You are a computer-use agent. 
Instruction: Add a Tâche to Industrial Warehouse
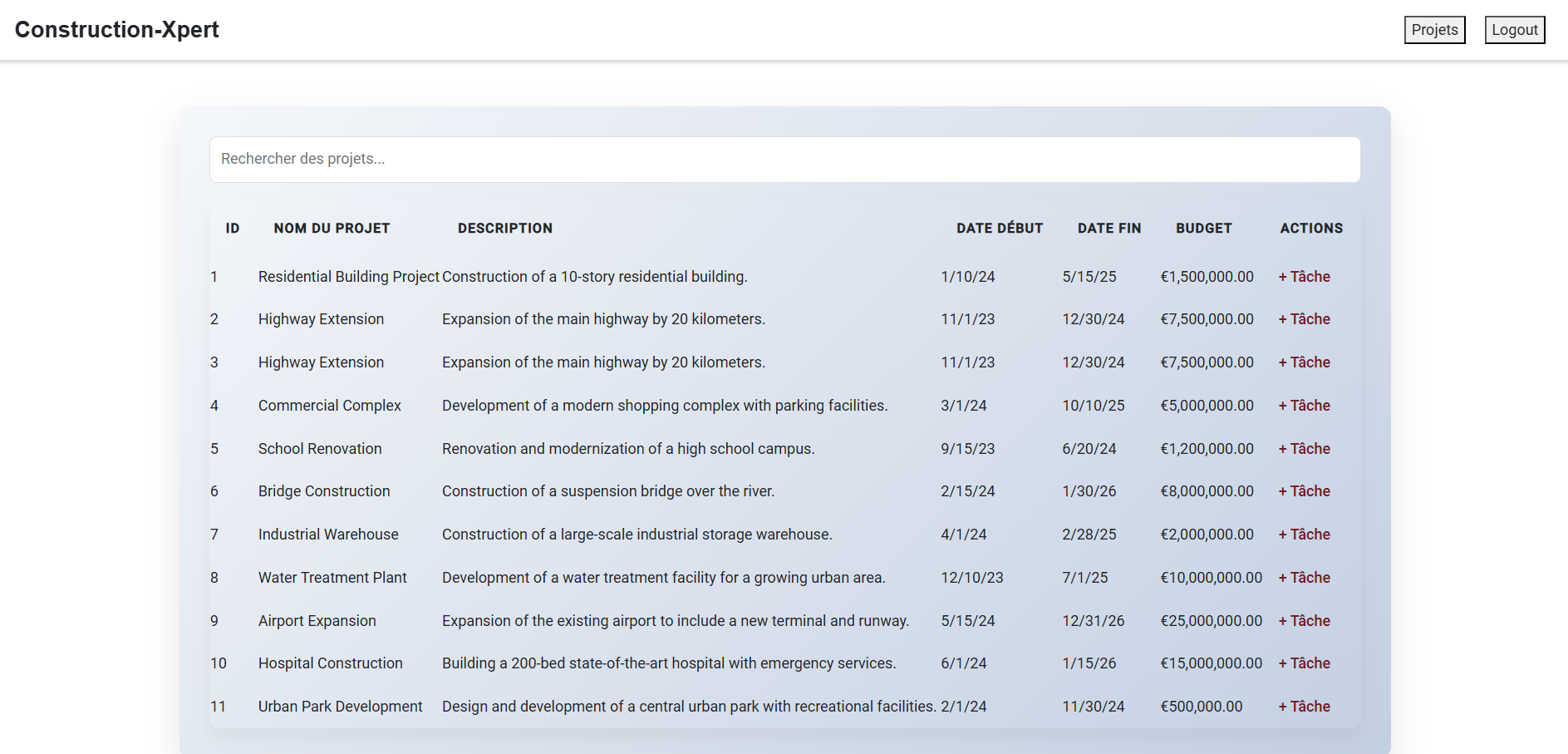[1304, 535]
